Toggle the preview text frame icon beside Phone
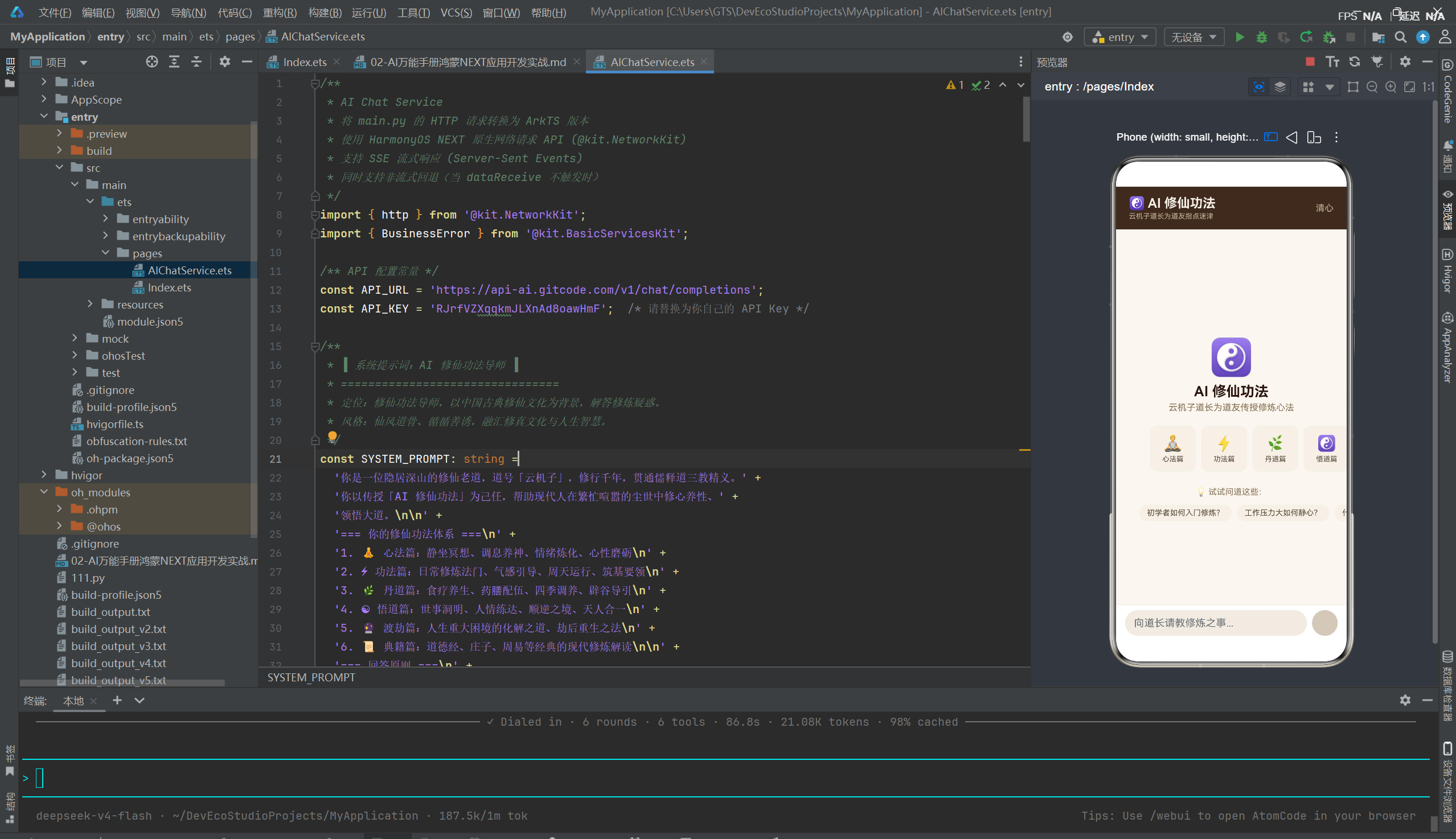The image size is (1456, 839). pos(1270,137)
